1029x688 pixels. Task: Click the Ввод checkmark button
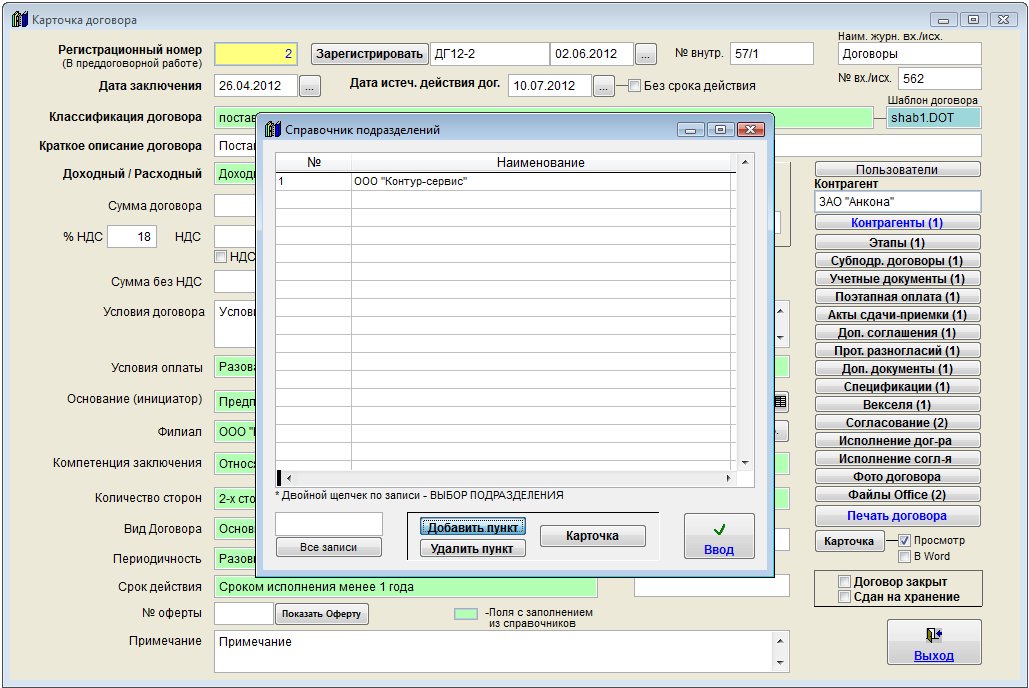(718, 536)
